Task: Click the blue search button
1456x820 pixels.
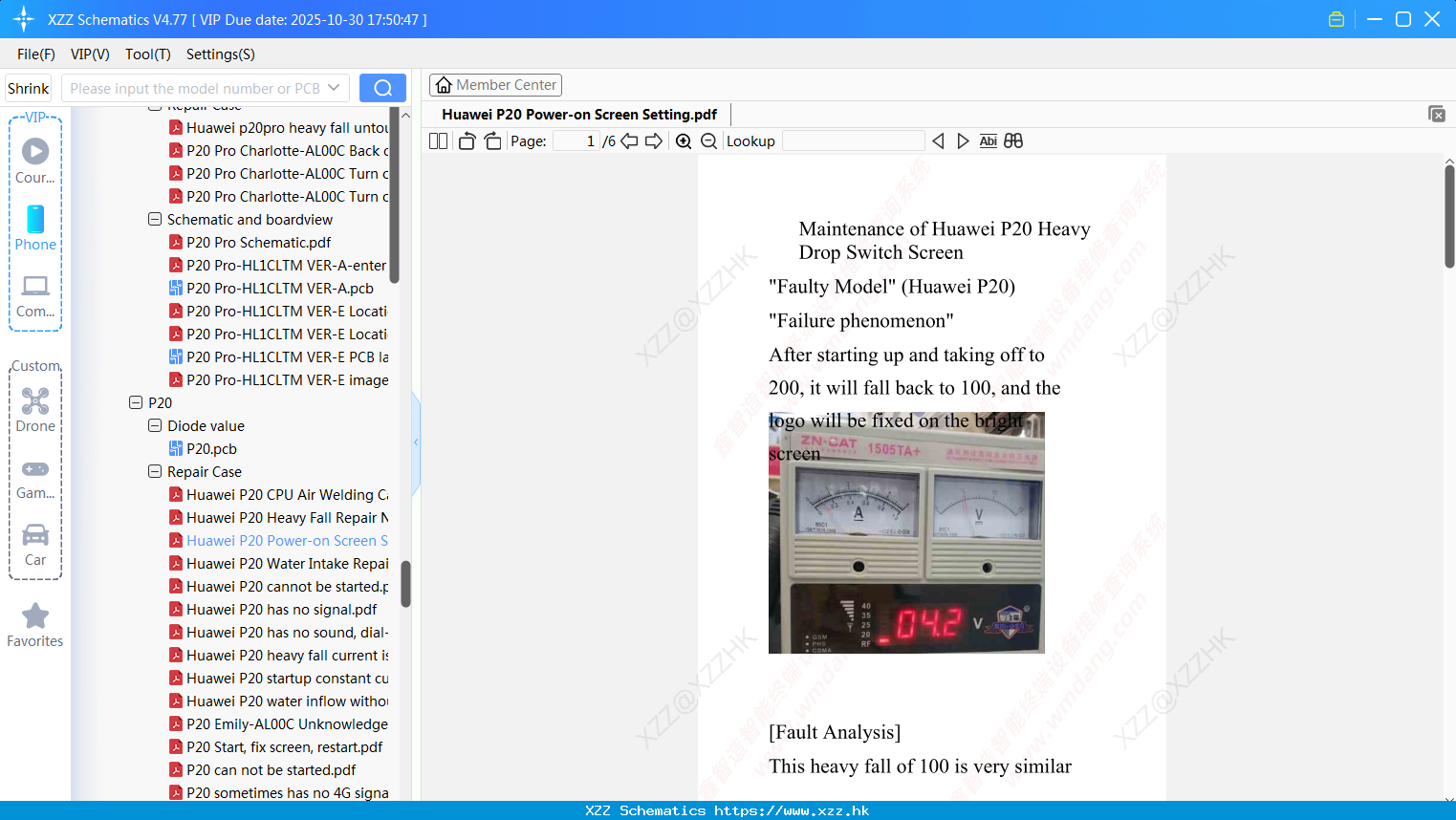Action: (x=382, y=88)
